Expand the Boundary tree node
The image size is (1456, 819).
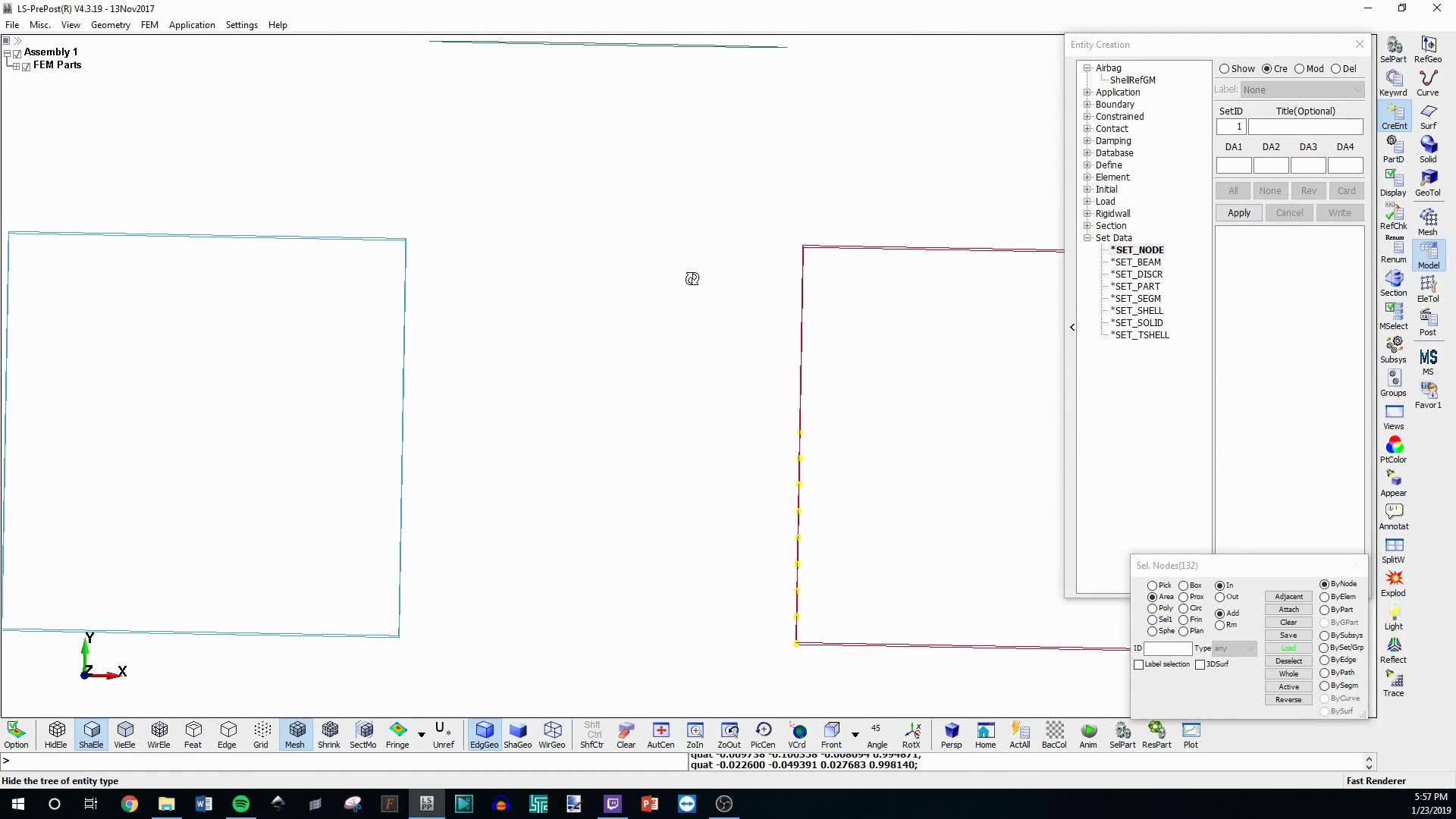click(x=1088, y=104)
